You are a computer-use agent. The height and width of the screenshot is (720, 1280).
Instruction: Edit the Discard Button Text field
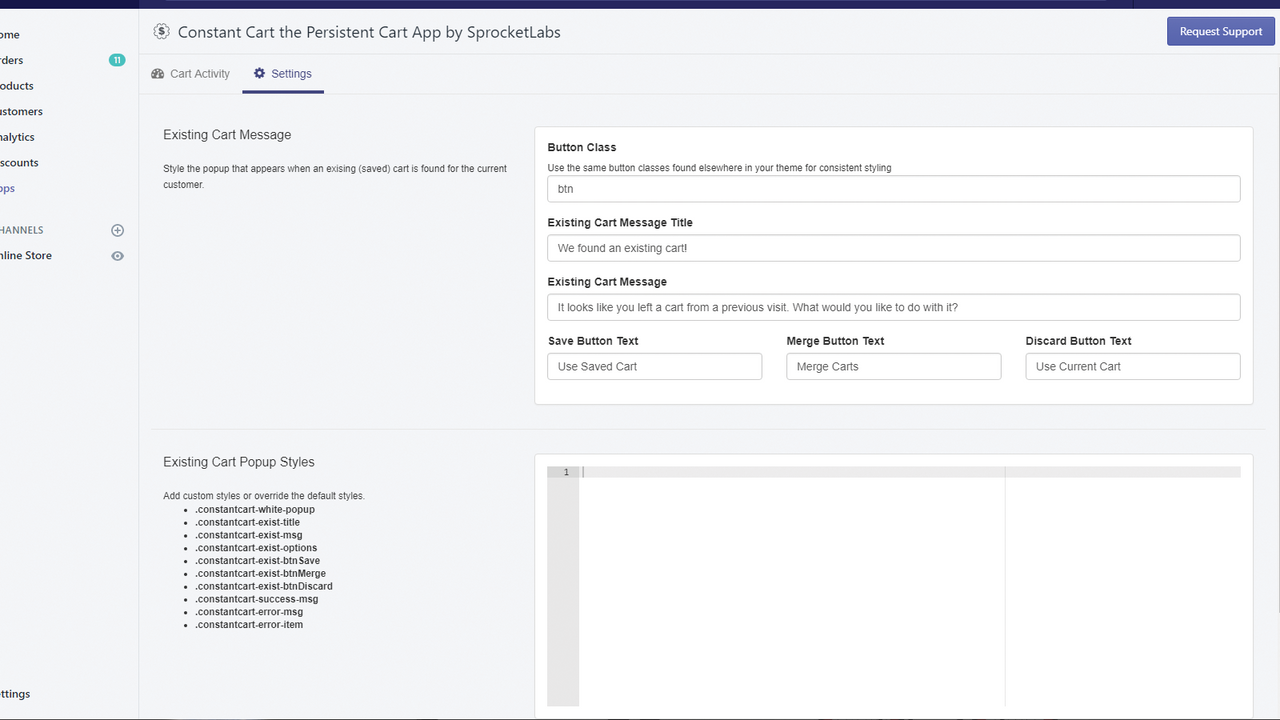click(x=1132, y=366)
